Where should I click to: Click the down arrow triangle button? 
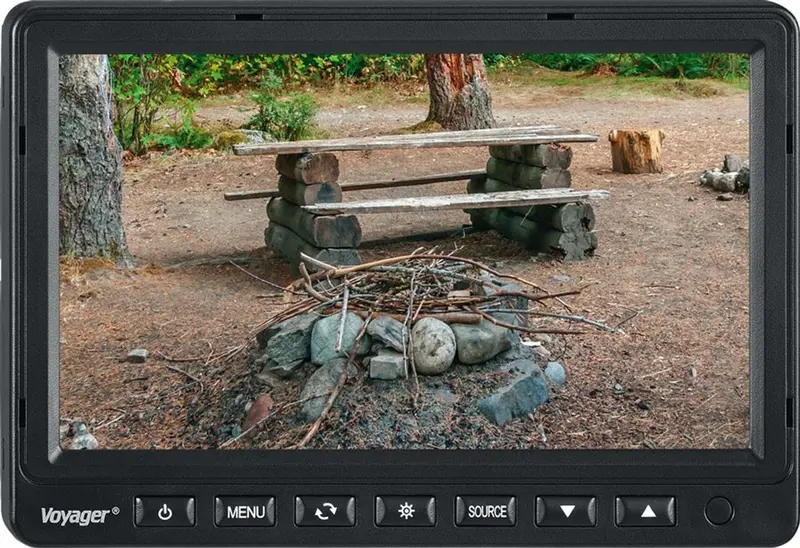(566, 511)
